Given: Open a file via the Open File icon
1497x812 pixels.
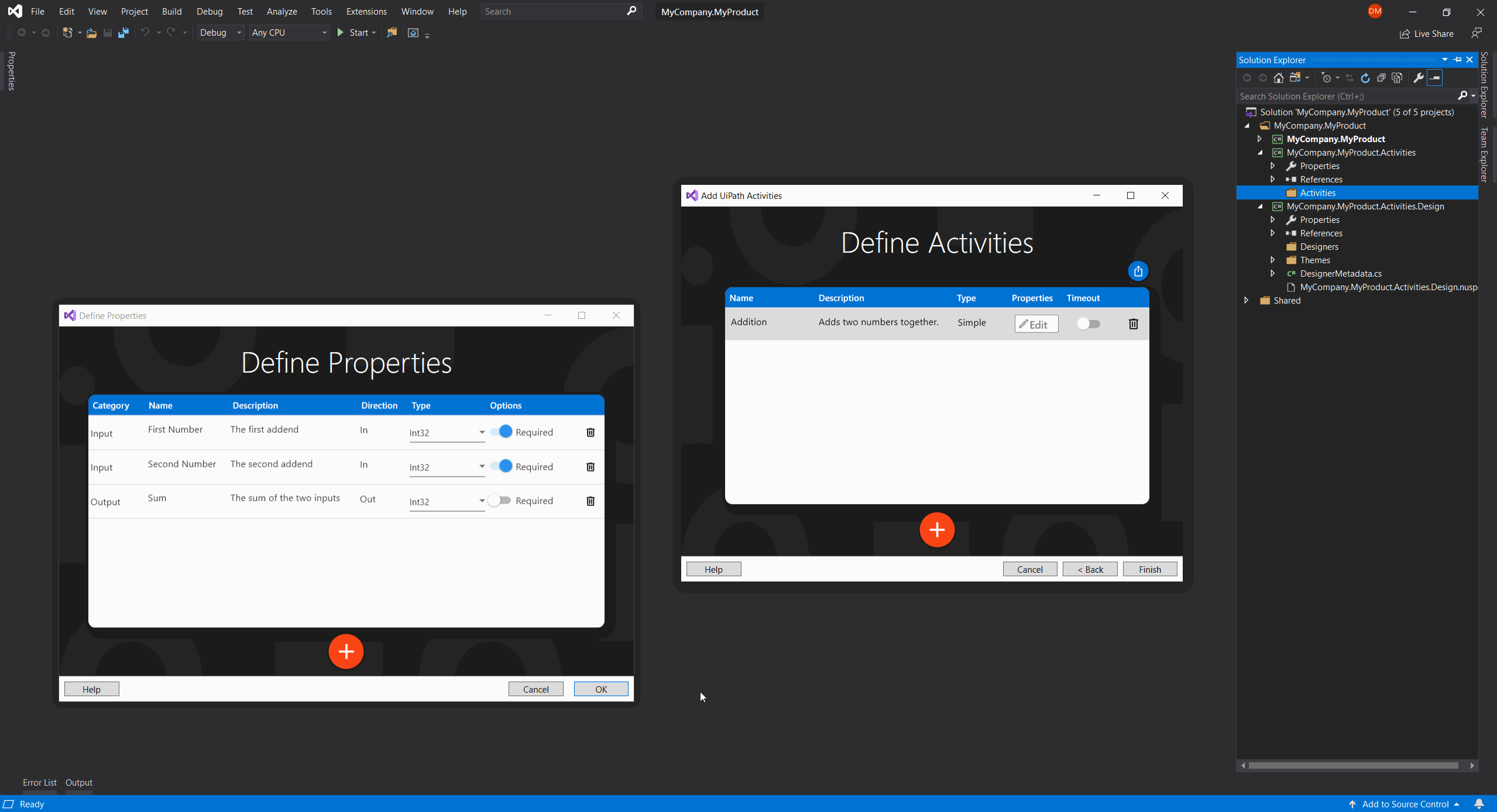Looking at the screenshot, I should [91, 33].
